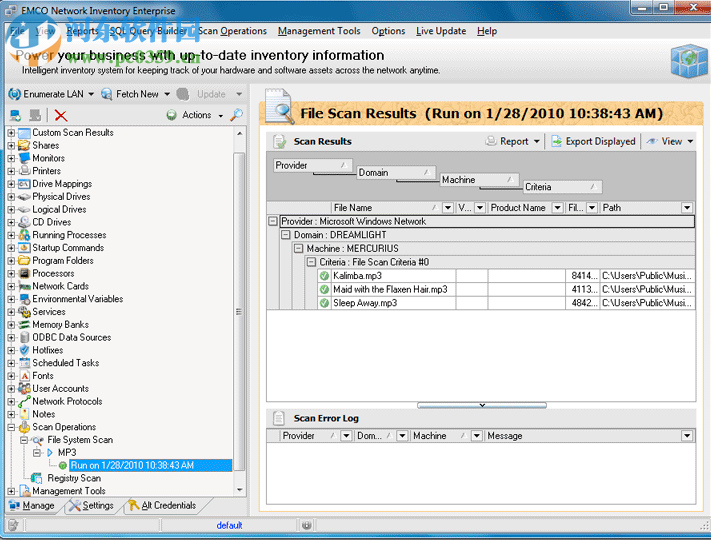Image resolution: width=711 pixels, height=540 pixels.
Task: Click the magnifier search icon beside Actions
Action: coord(236,115)
